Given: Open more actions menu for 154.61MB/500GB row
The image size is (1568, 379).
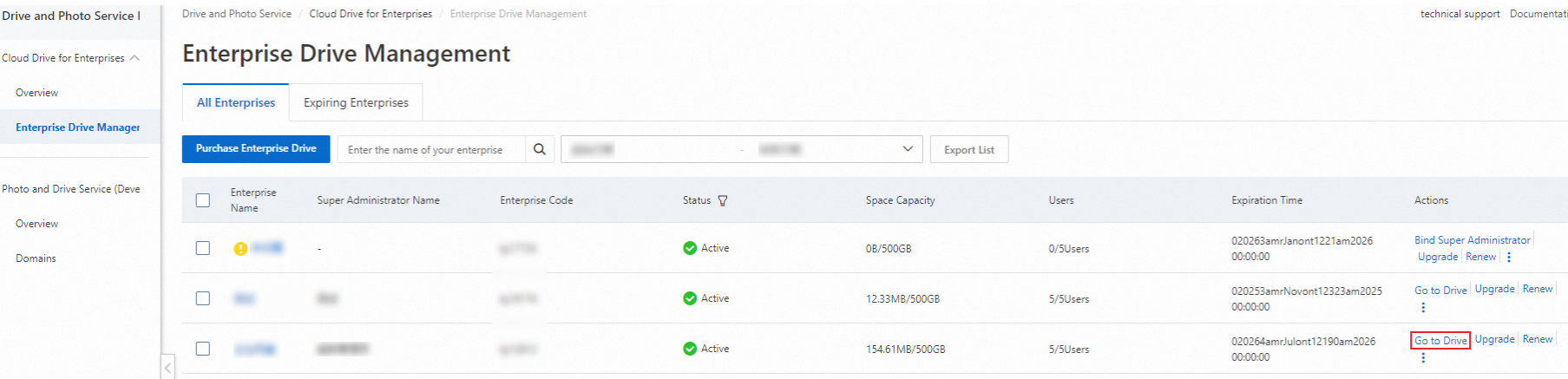Looking at the screenshot, I should [1423, 357].
